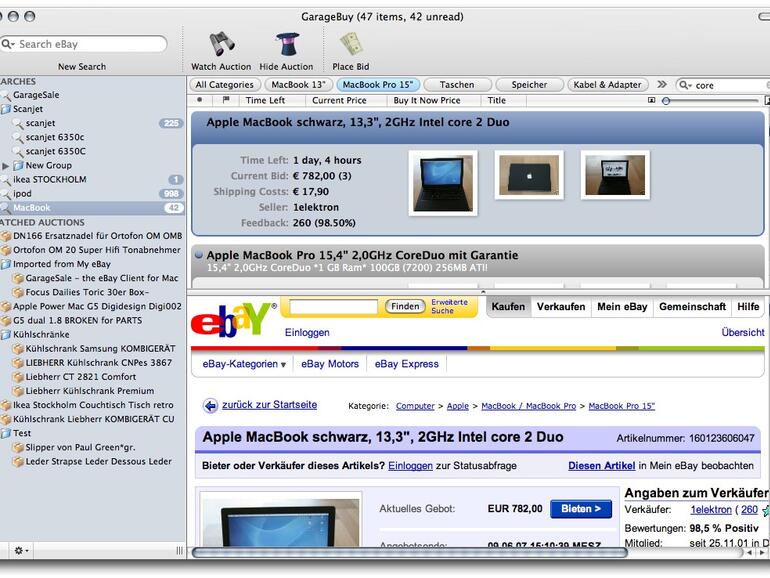Switch to the Verkaufen tab on eBay
Viewport: 770px width, 578px height.
tap(561, 307)
